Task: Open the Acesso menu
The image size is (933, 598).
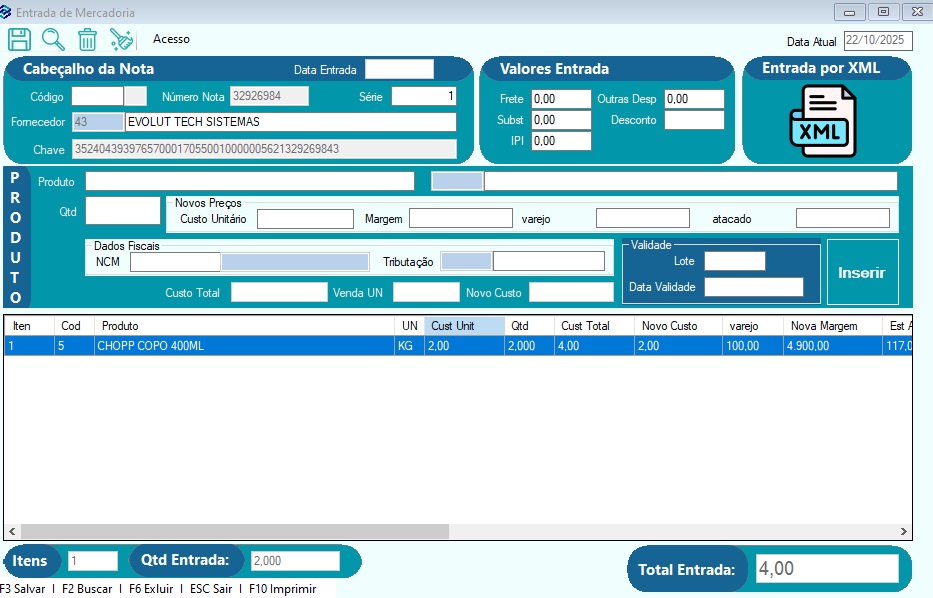Action: click(171, 39)
